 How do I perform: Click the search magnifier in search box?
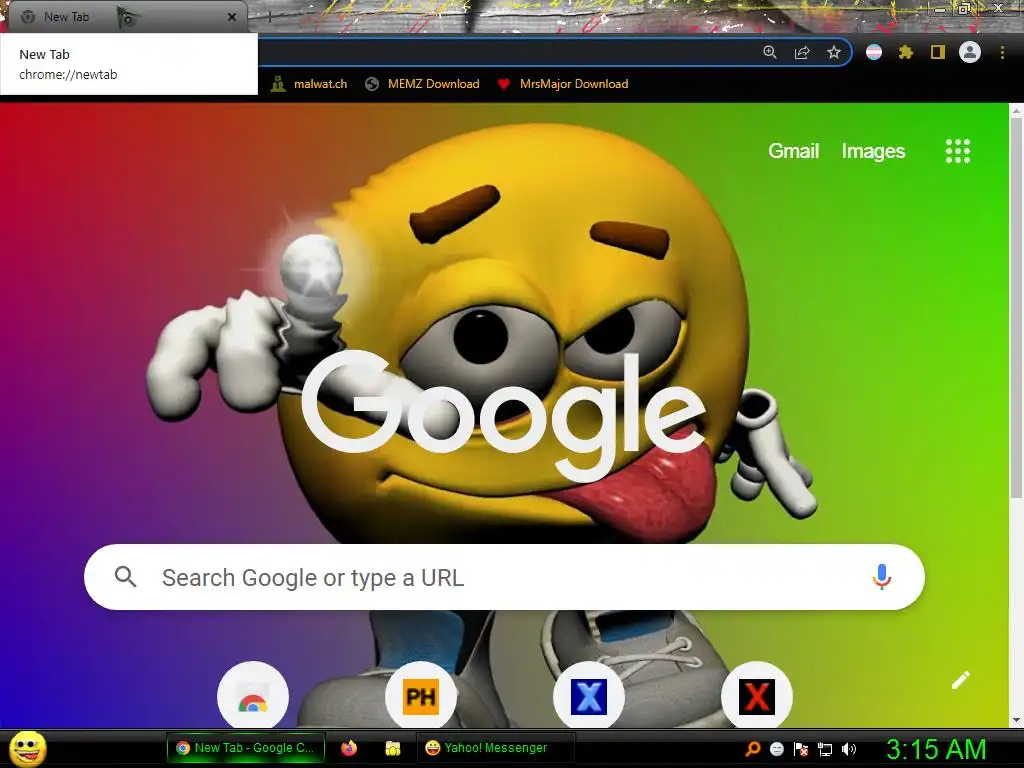[125, 577]
